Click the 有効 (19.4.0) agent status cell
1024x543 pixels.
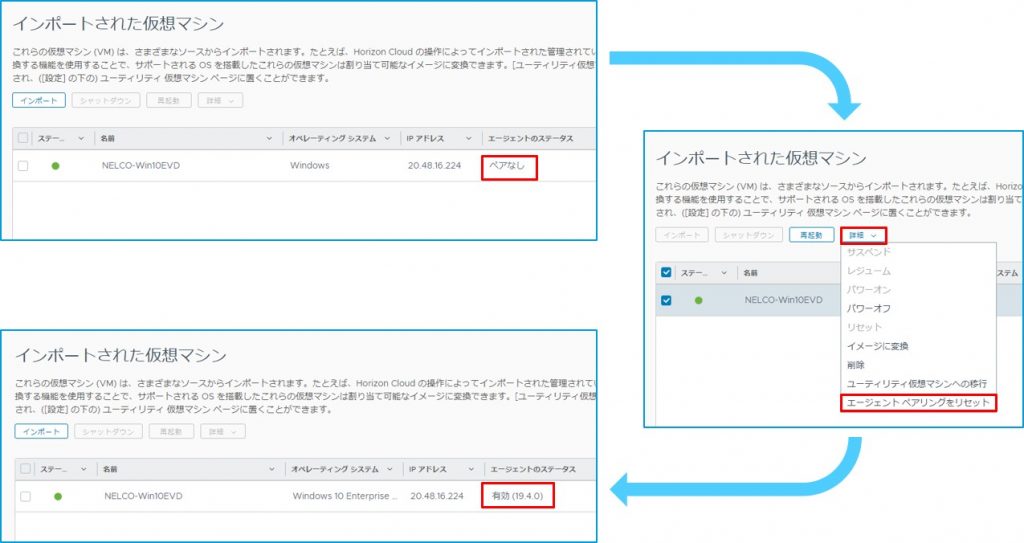pyautogui.click(x=517, y=497)
